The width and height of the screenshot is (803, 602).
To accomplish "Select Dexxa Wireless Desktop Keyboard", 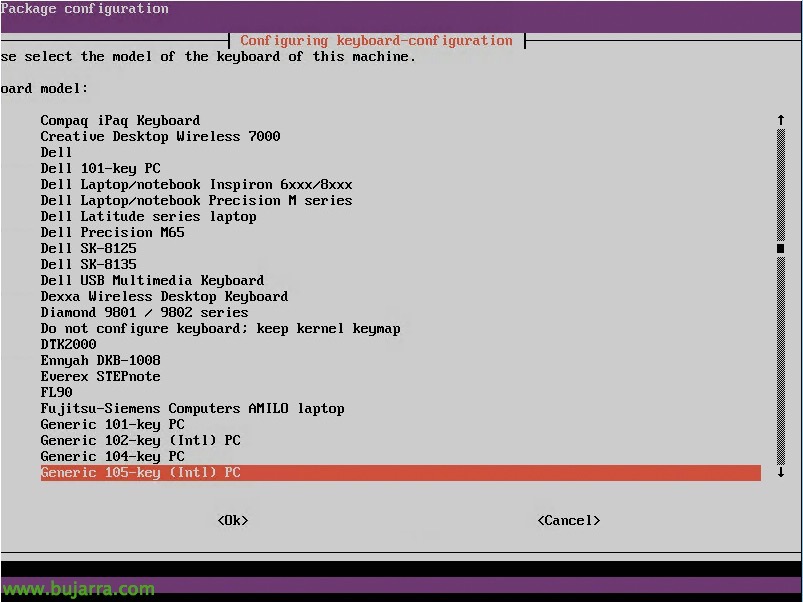I will [x=164, y=296].
